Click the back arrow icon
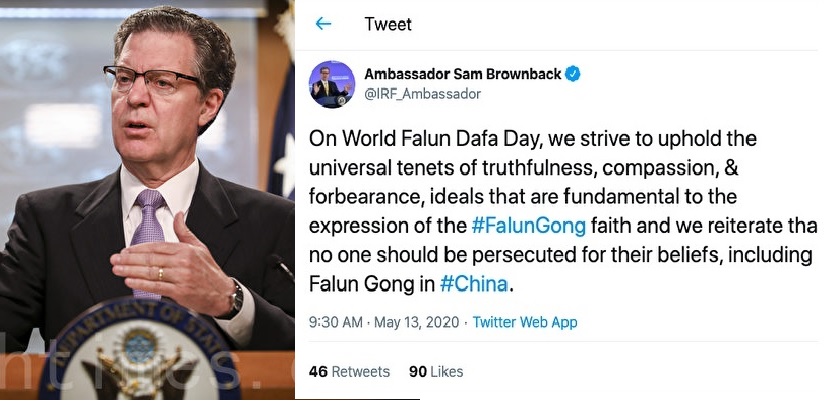Screen dimensions: 827x401 point(323,24)
